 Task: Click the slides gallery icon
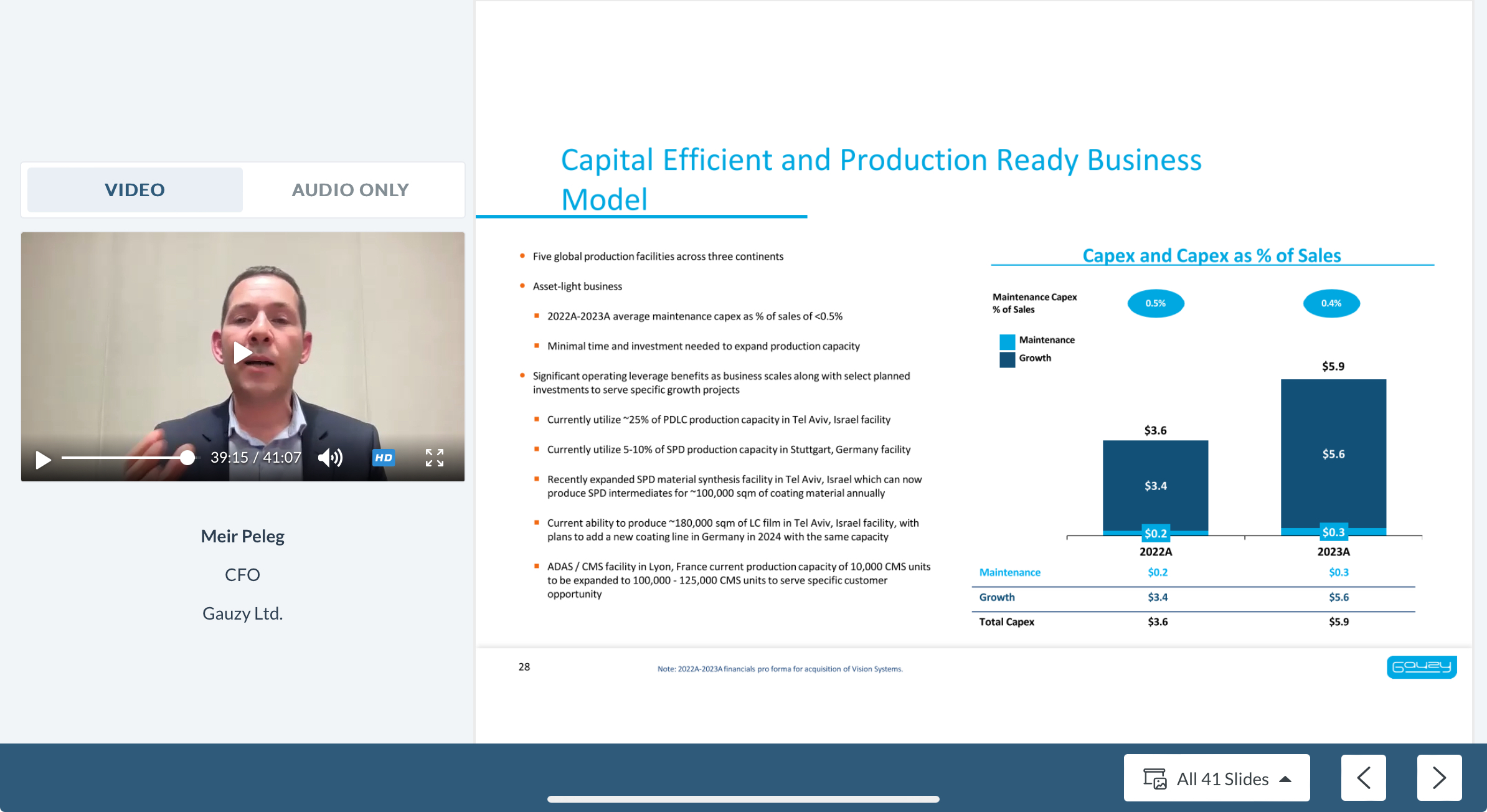click(1154, 778)
